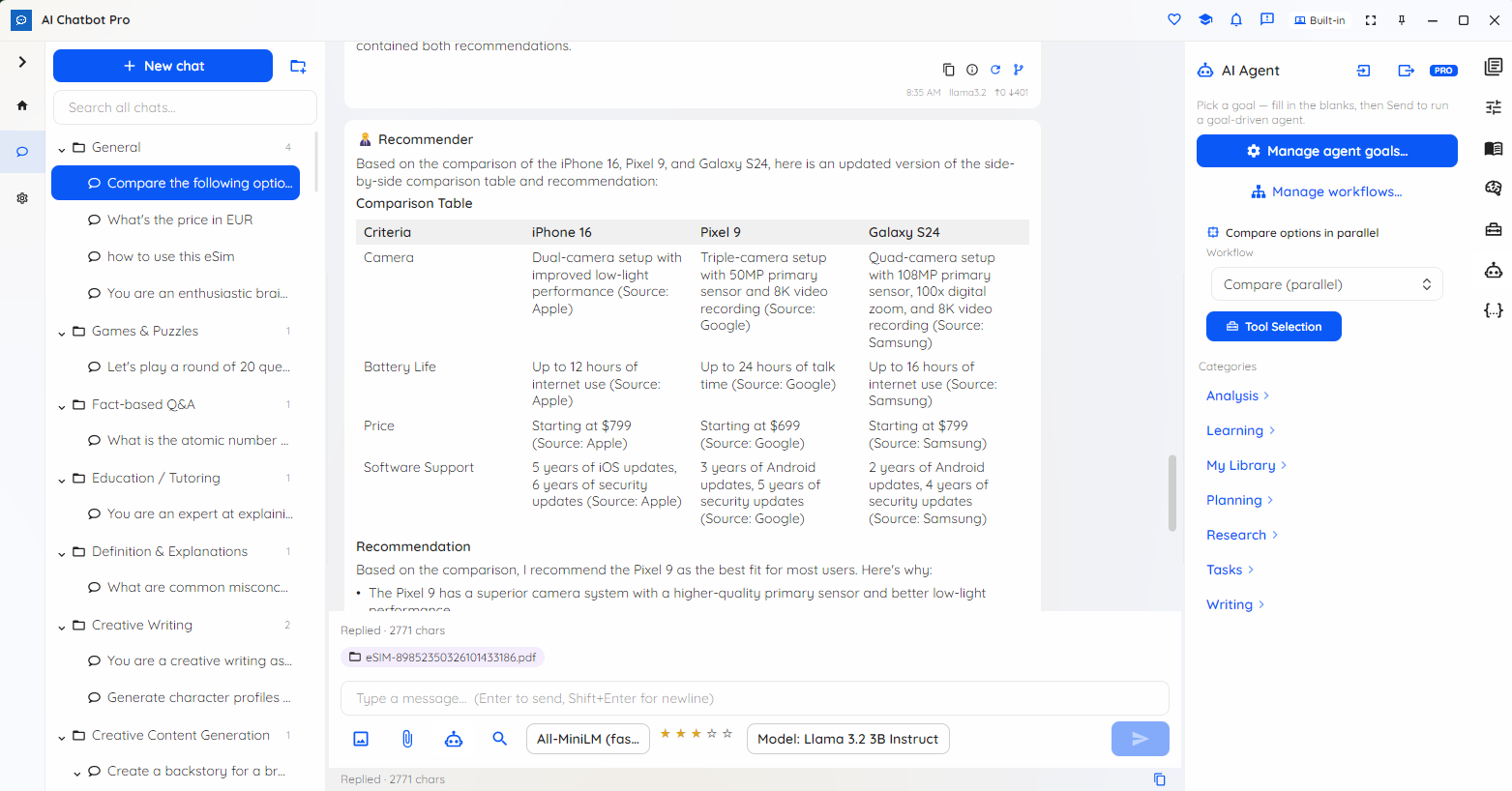
Task: Open the Chats section icon in left rail
Action: [x=22, y=152]
